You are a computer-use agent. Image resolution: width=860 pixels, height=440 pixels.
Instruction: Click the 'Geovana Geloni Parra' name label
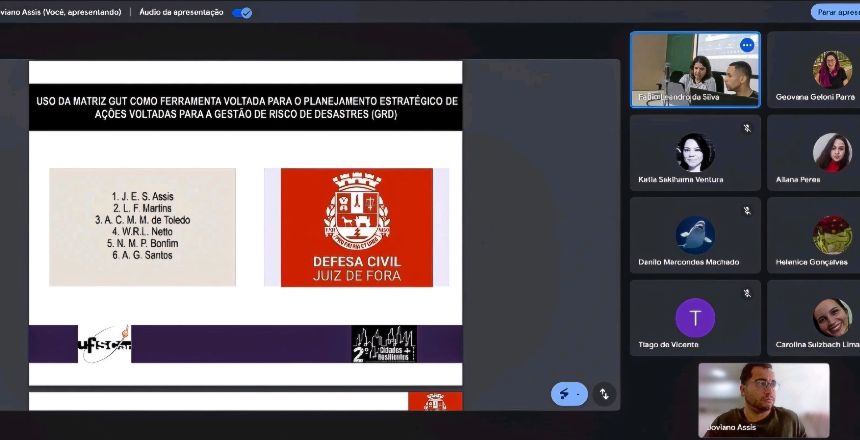click(815, 97)
